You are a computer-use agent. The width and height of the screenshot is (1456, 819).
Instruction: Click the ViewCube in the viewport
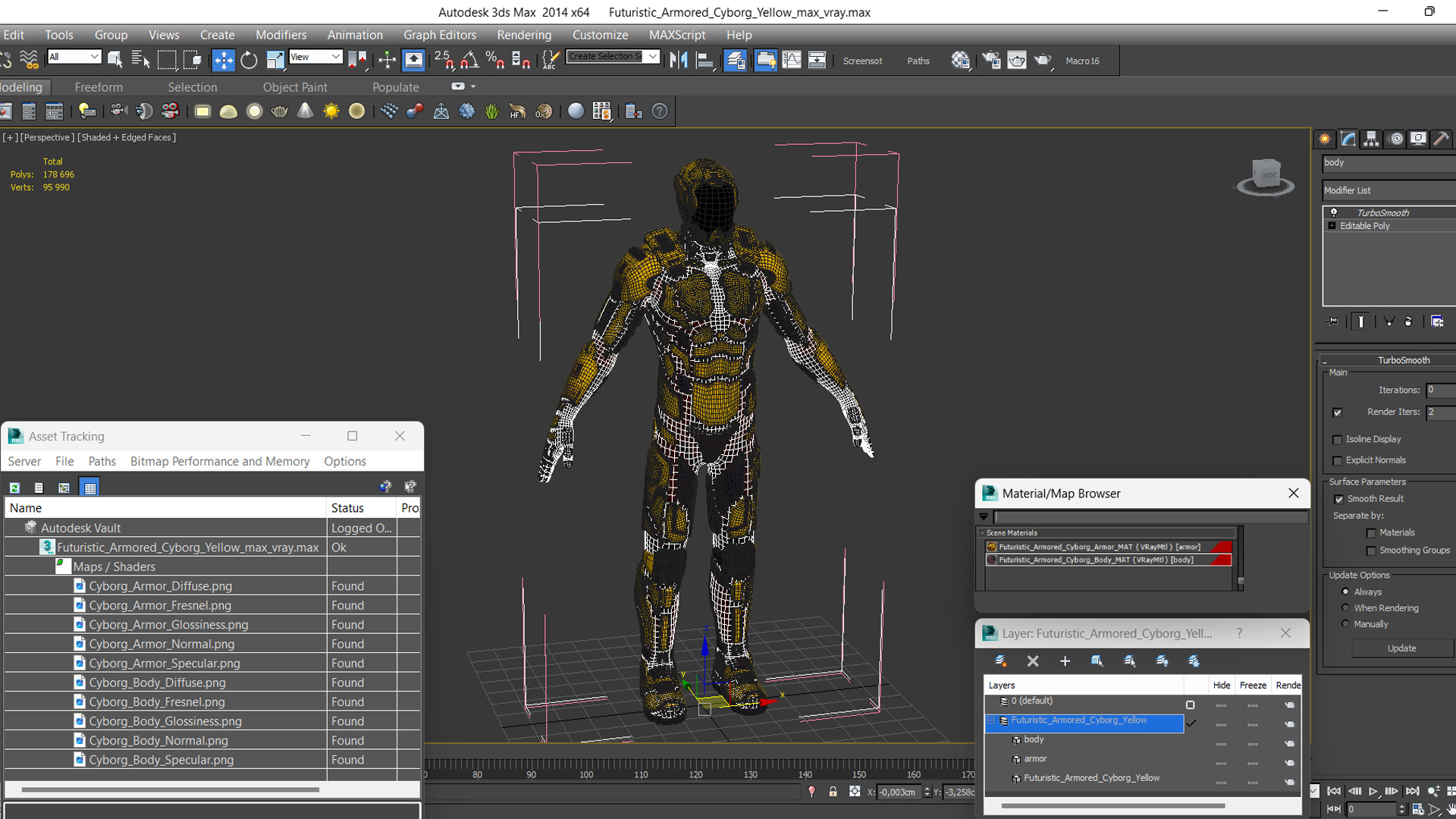1266,177
